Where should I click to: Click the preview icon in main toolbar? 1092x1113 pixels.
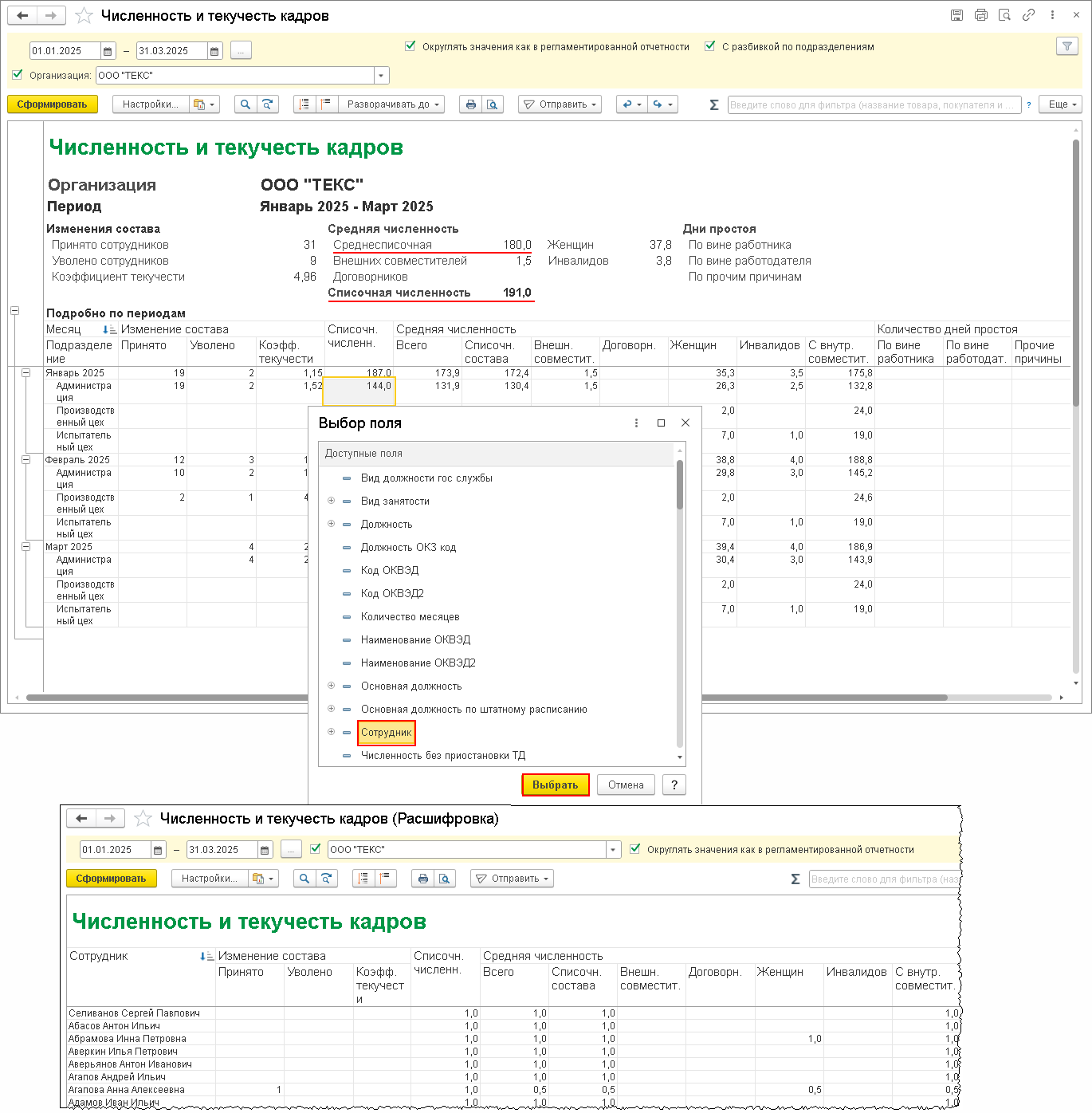coord(493,104)
